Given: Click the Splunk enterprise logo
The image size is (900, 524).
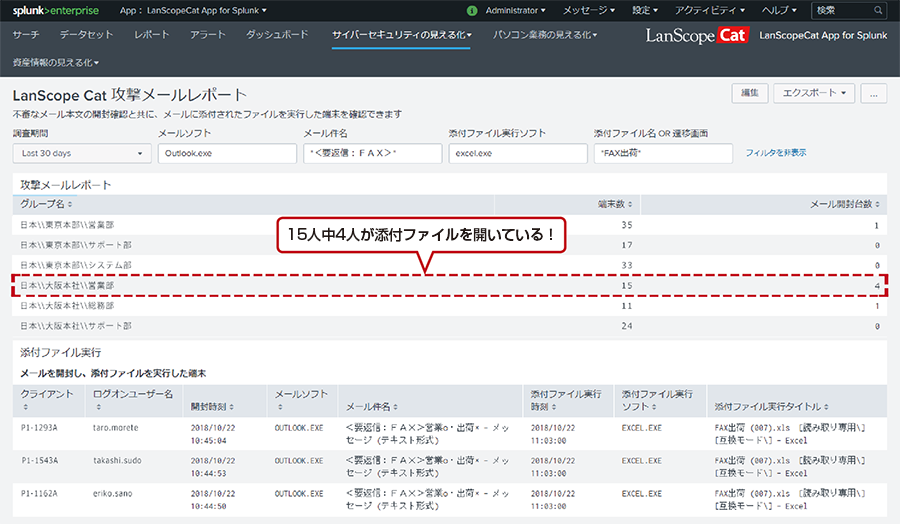Looking at the screenshot, I should (56, 10).
